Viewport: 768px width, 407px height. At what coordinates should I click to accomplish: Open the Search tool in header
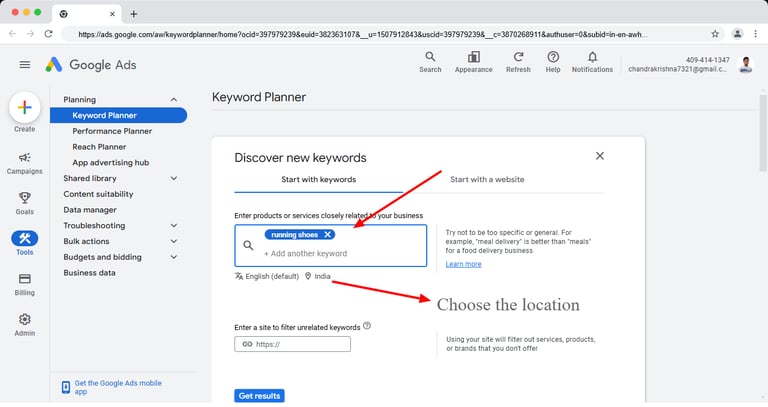(x=430, y=62)
